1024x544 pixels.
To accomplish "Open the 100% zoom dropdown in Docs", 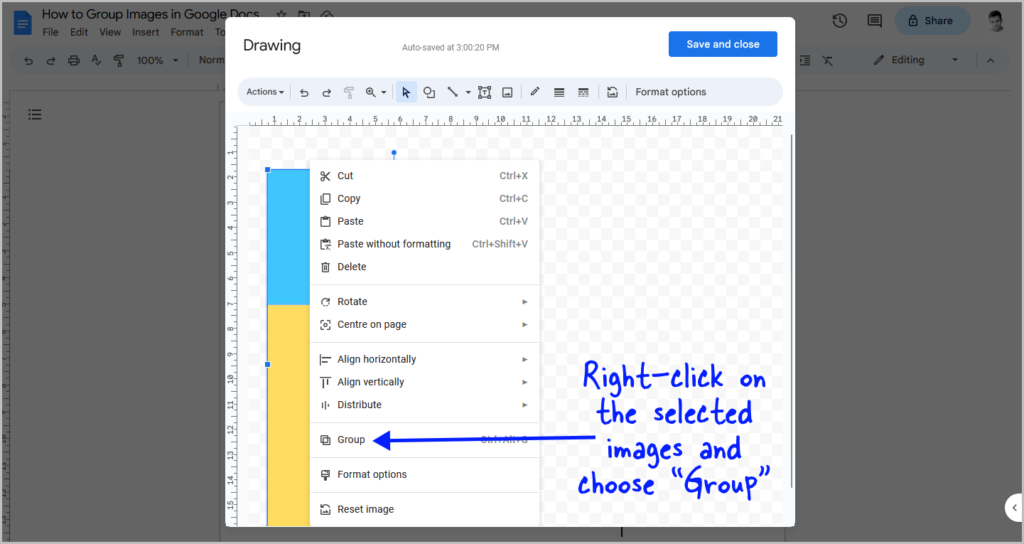I will (157, 60).
